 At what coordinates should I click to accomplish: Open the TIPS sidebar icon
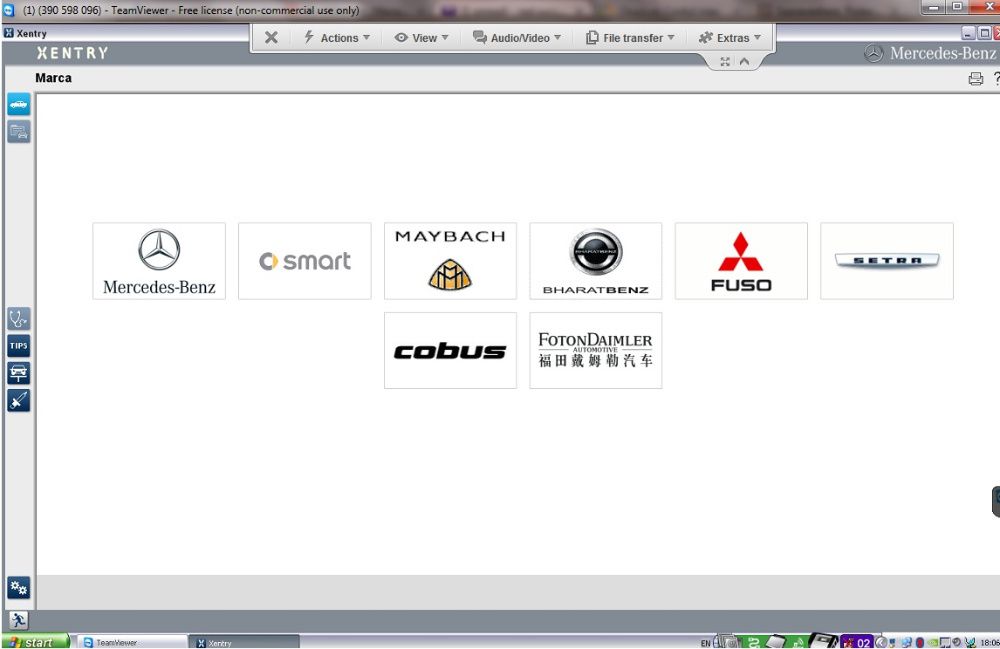(x=18, y=346)
